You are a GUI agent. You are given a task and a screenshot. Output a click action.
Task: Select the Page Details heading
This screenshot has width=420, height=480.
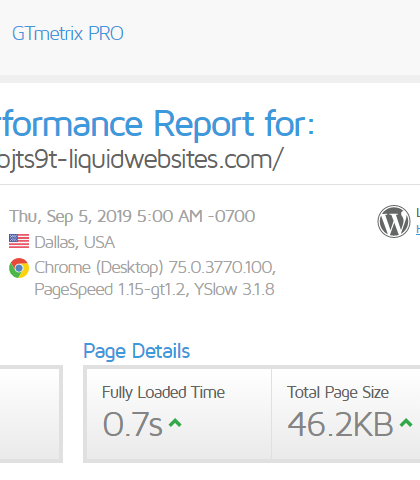[137, 351]
